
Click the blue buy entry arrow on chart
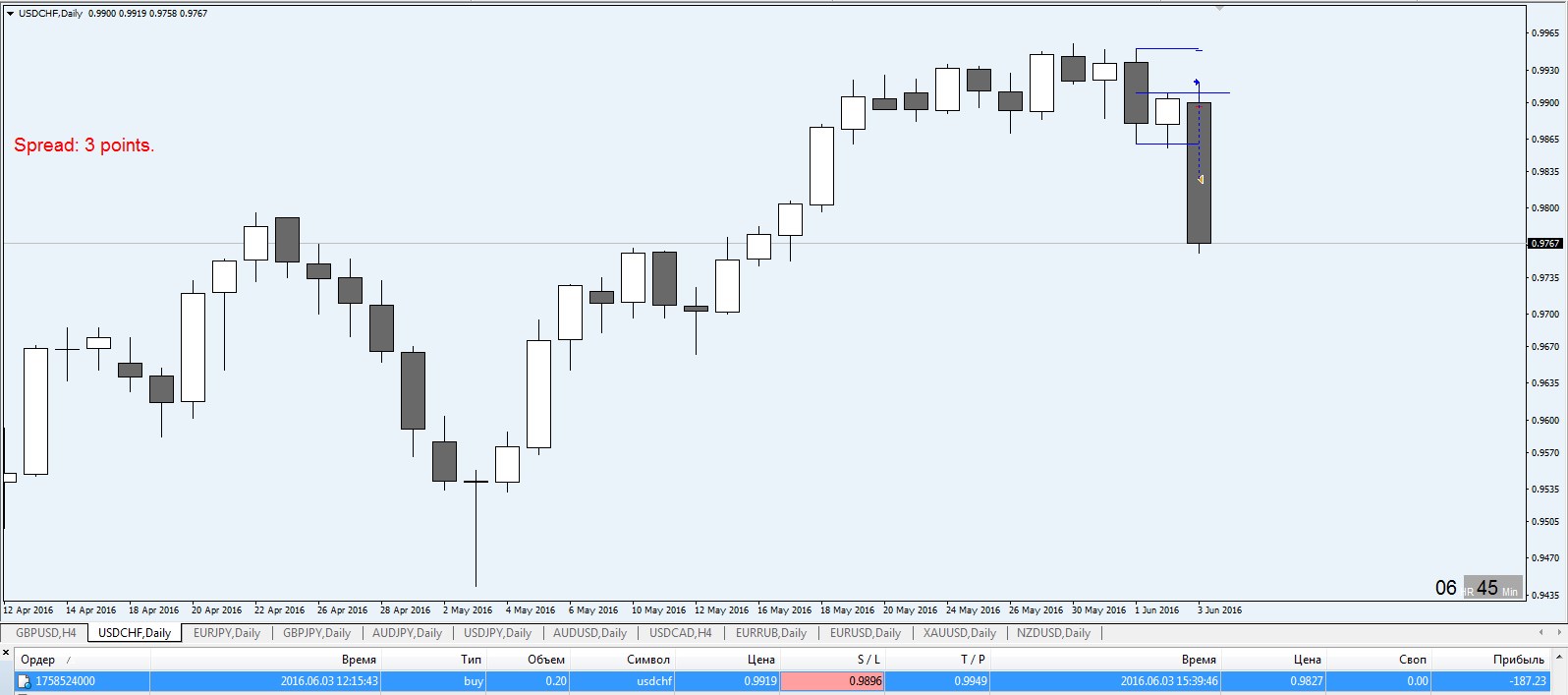[1197, 83]
